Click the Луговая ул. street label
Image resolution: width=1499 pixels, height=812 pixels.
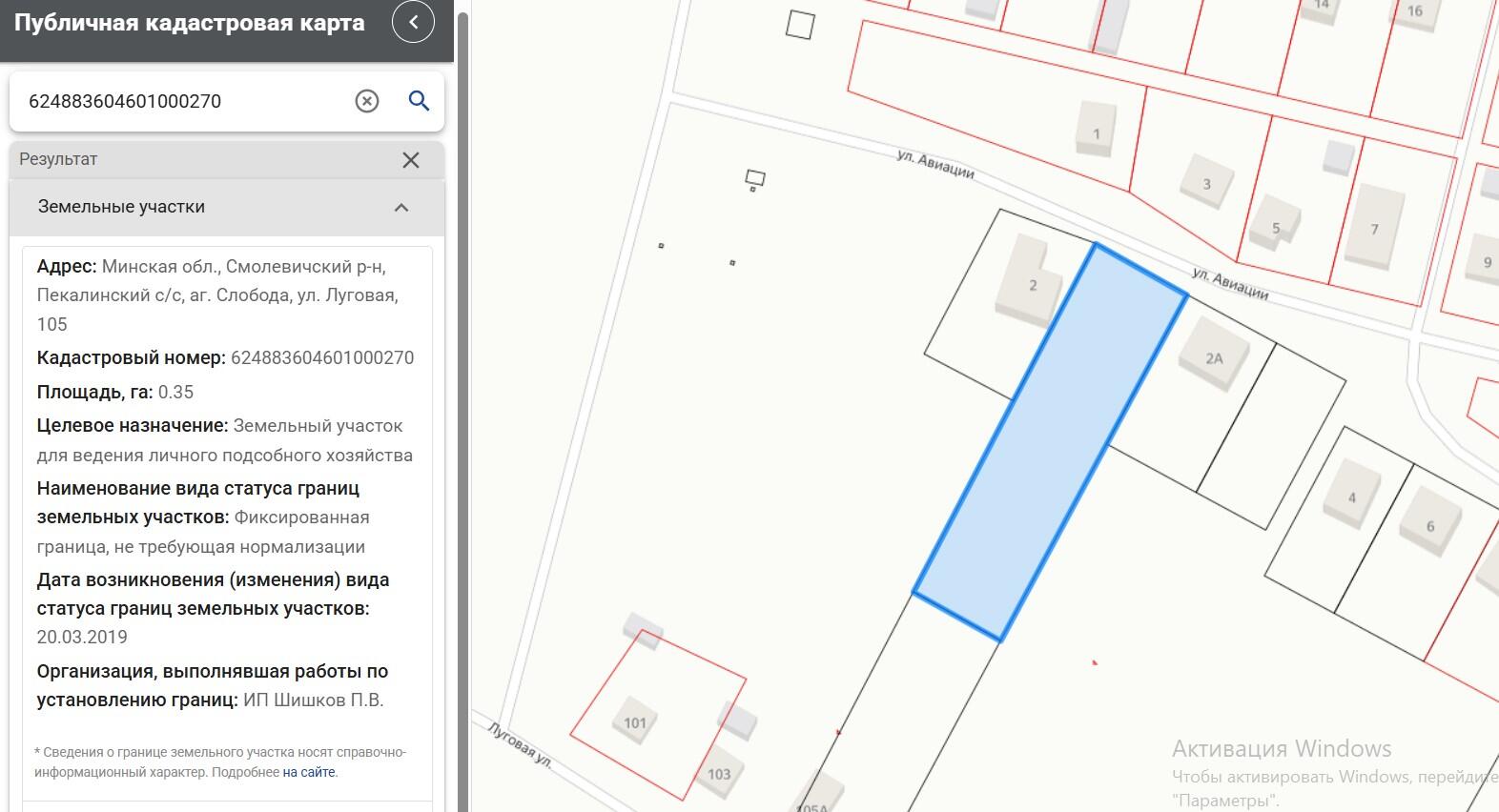520,744
